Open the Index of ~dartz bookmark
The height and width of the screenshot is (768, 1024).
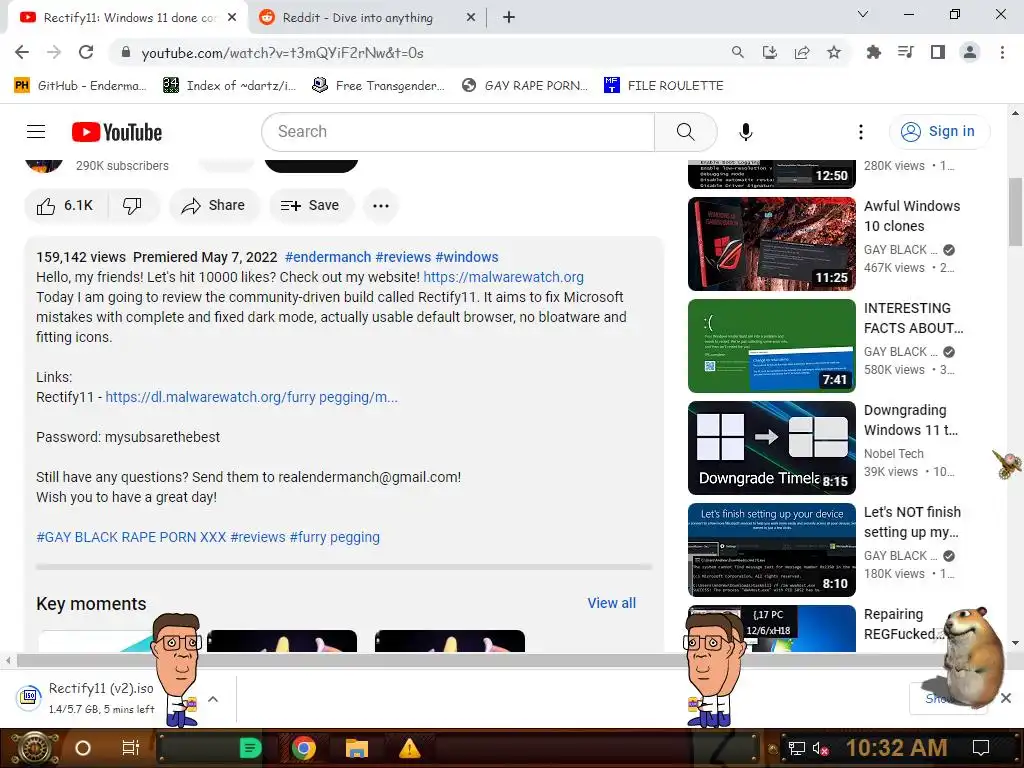229,86
